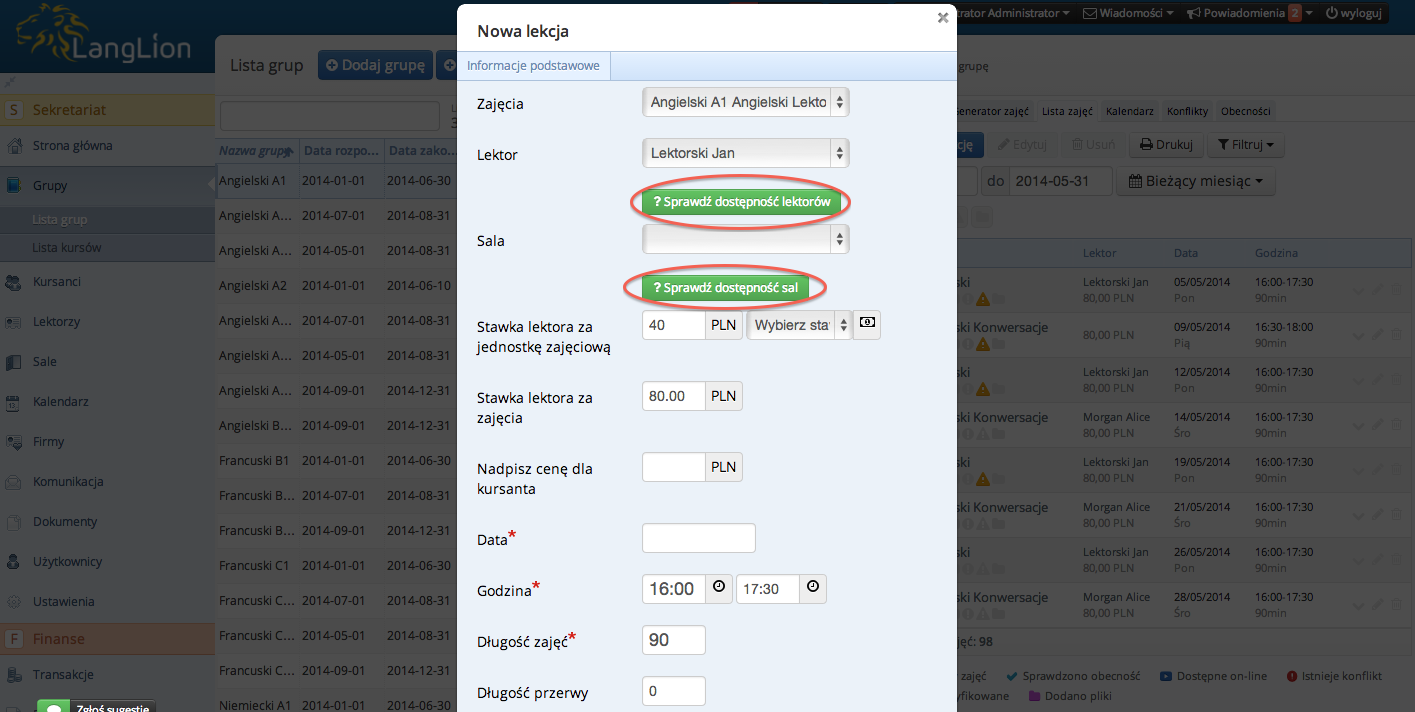Open the Zajęcia dropdown
The width and height of the screenshot is (1415, 712).
coord(745,102)
